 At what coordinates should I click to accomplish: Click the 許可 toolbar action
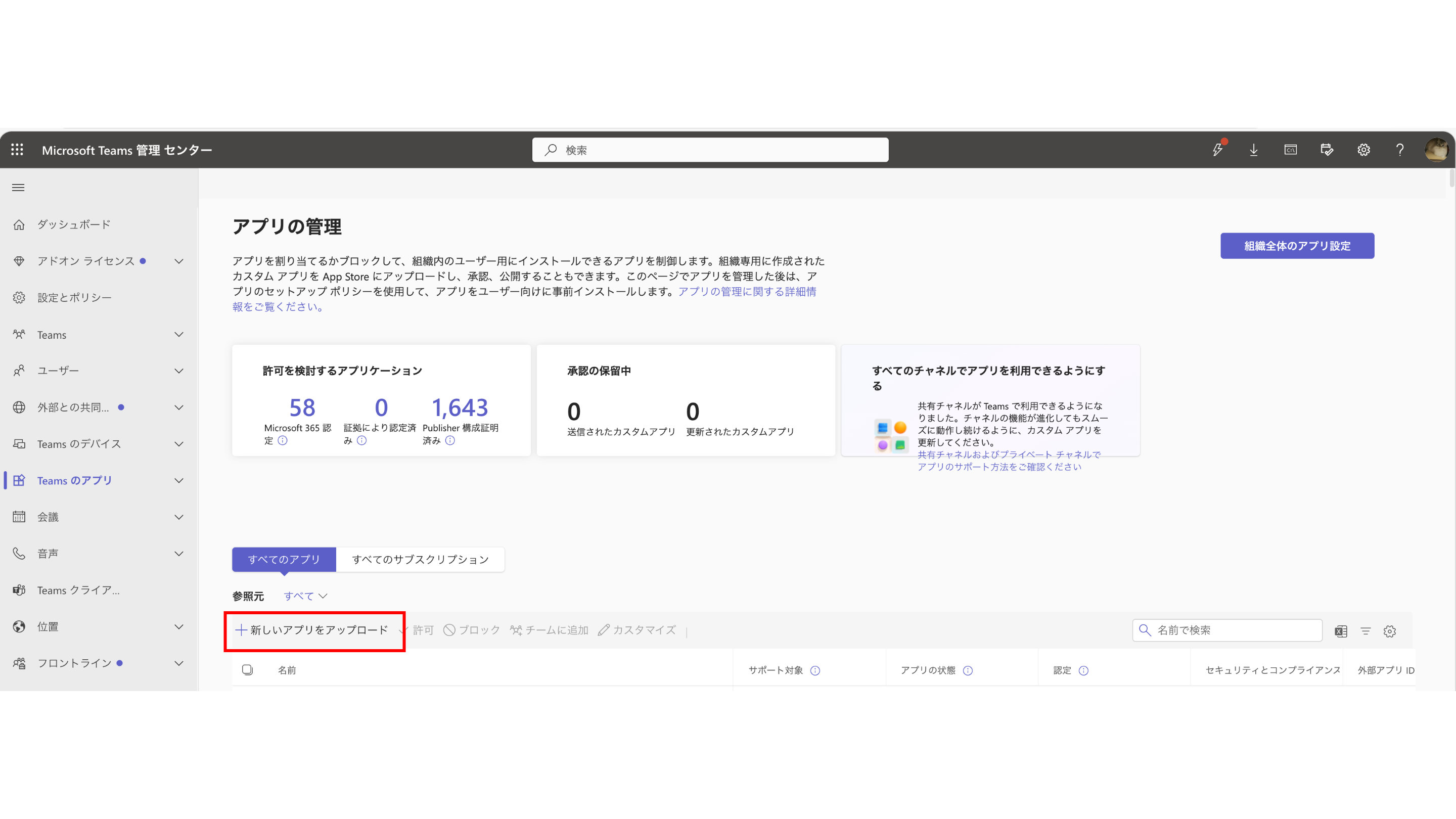point(417,629)
